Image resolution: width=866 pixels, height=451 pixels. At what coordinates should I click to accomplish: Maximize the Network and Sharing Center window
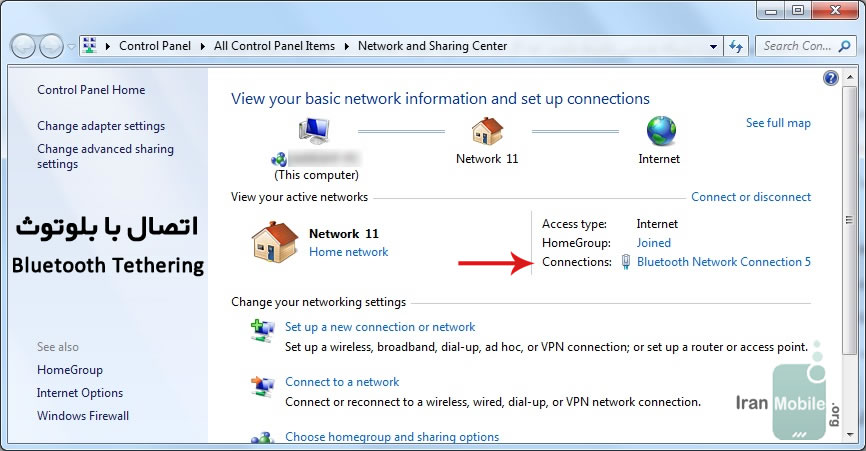click(x=798, y=10)
